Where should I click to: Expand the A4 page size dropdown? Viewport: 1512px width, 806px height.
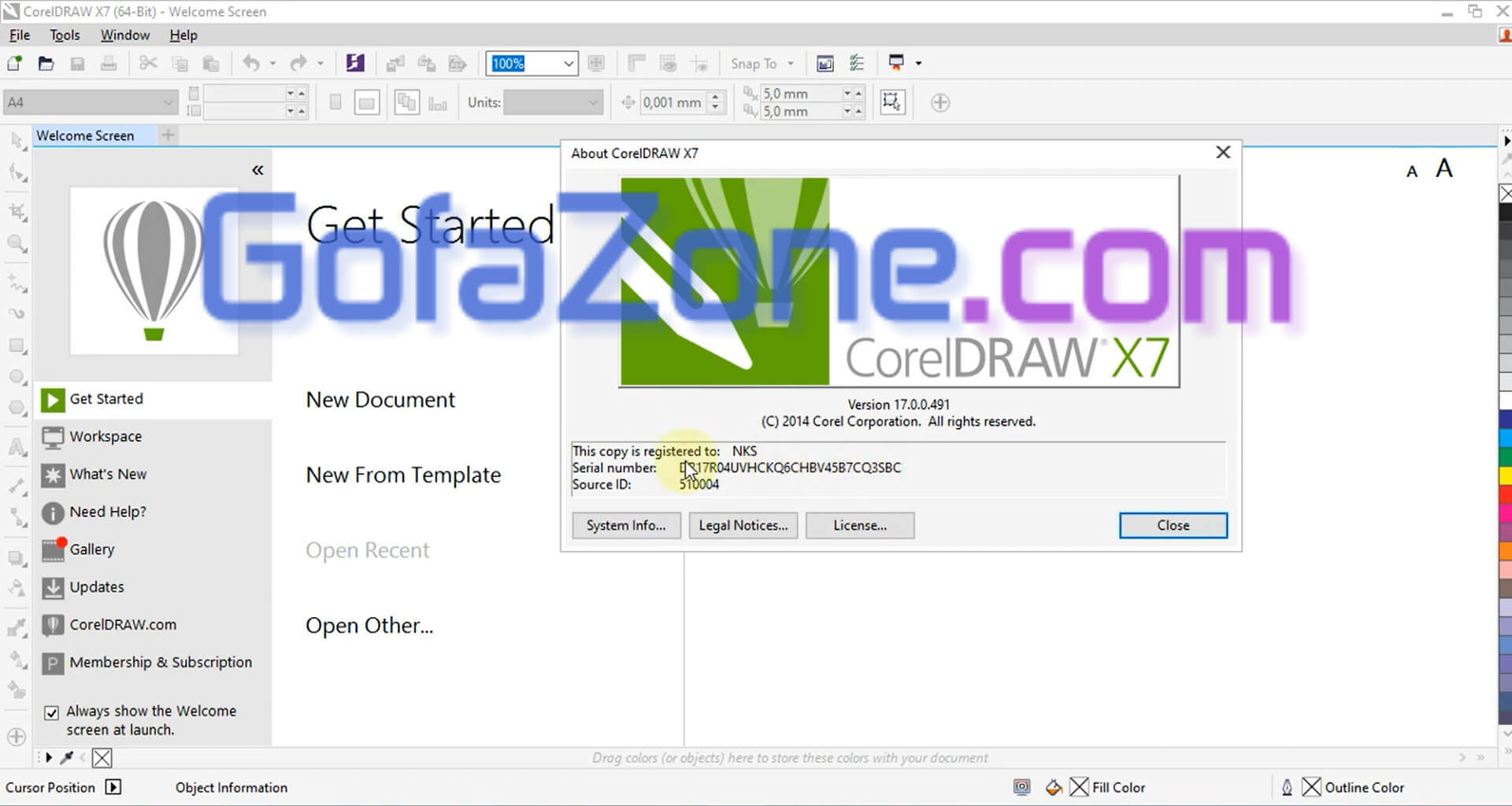pos(168,102)
